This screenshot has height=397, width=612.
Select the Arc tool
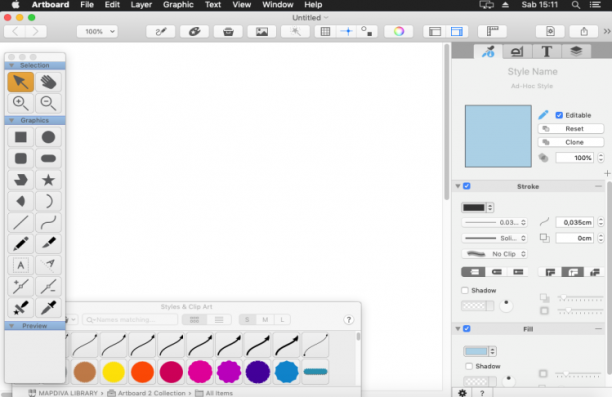click(48, 201)
